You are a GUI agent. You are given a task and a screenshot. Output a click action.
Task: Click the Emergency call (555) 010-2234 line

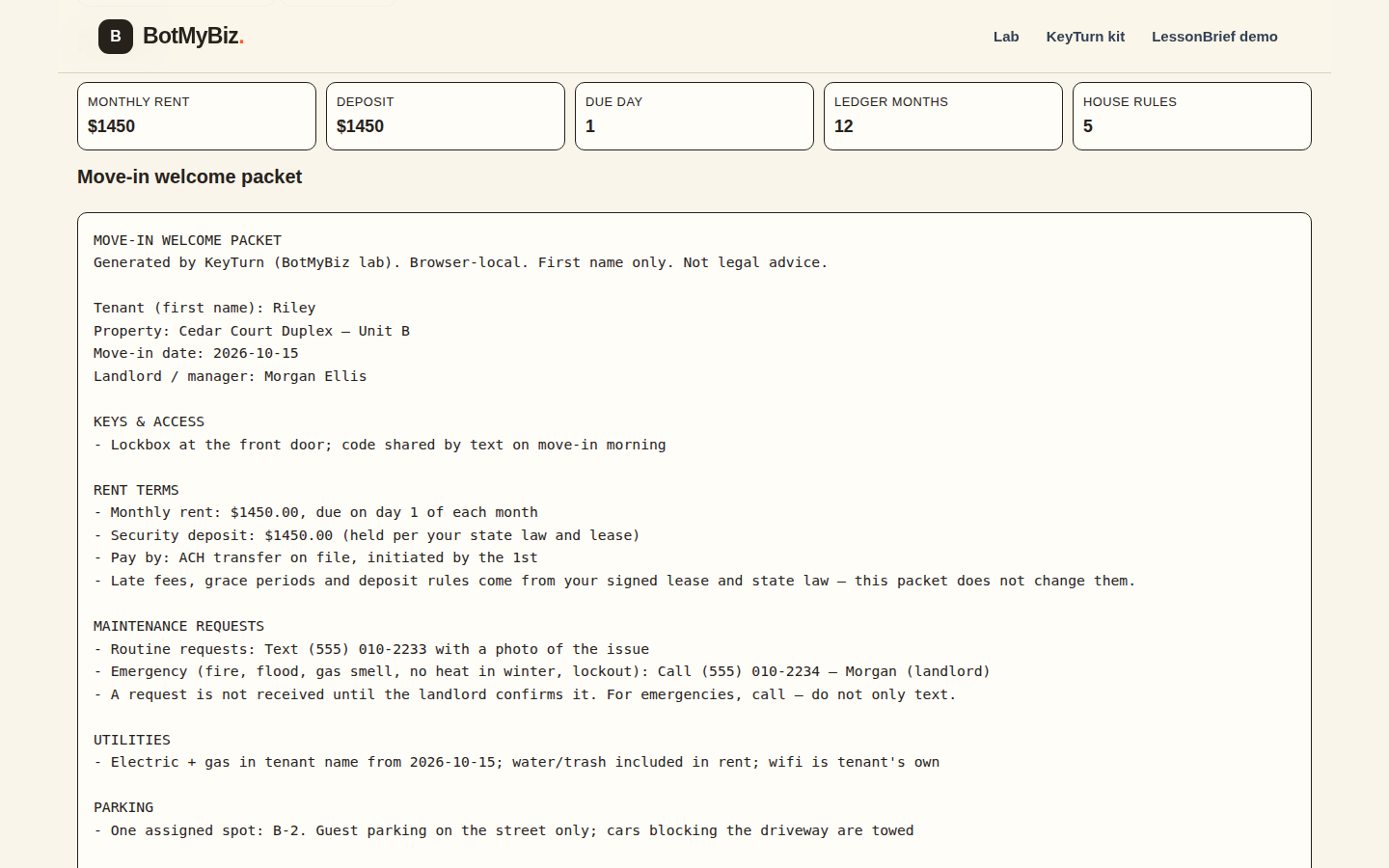[x=542, y=671]
